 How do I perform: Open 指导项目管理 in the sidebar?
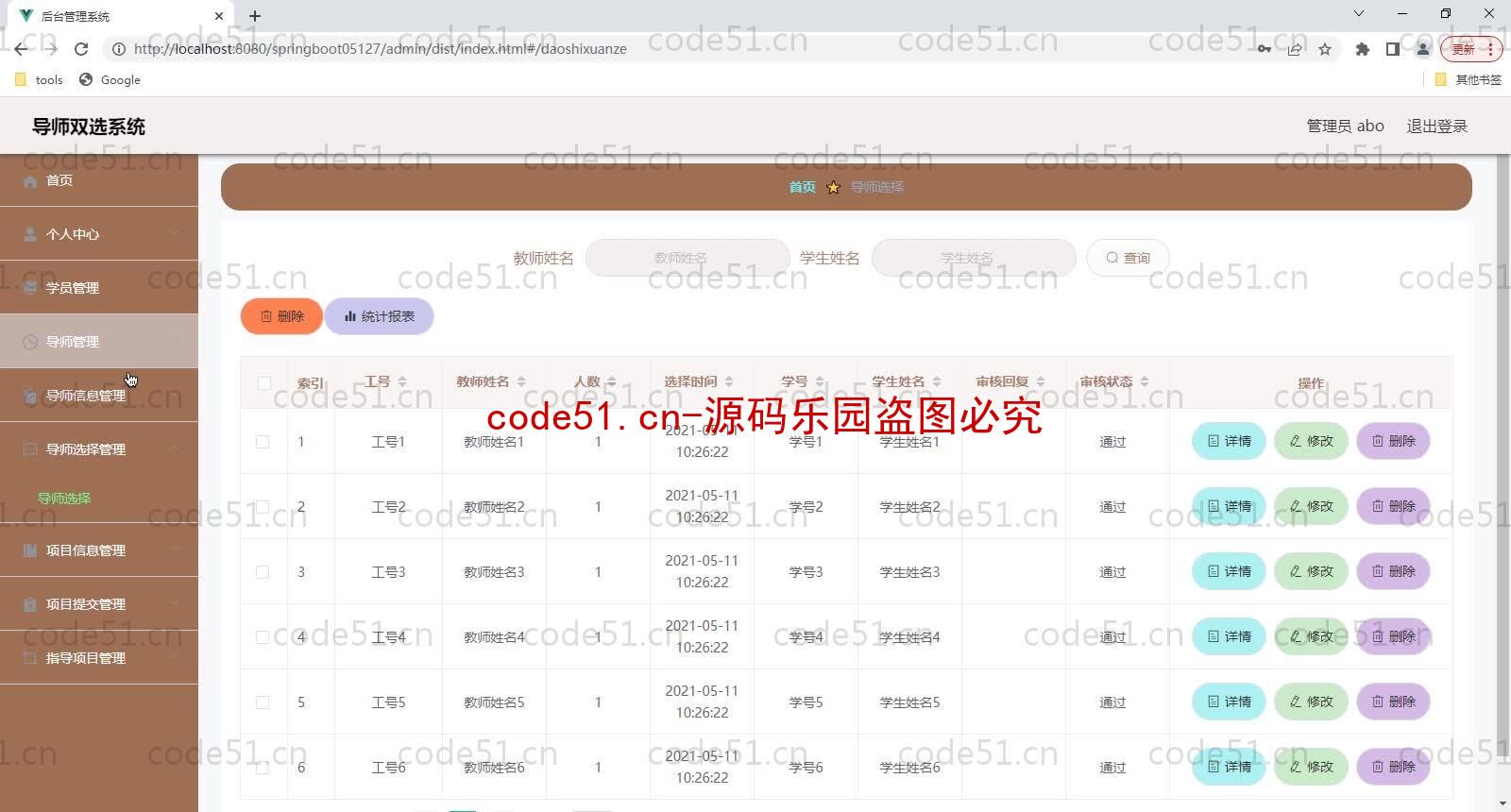pyautogui.click(x=99, y=658)
